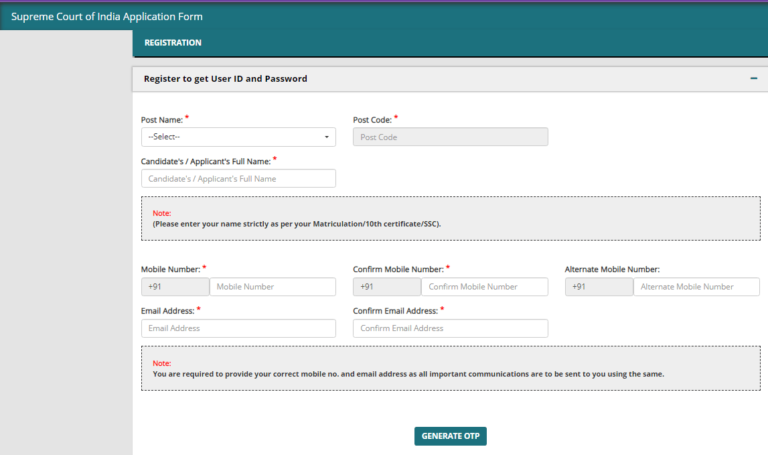Click the Email Address input box
This screenshot has height=455, width=768.
point(238,328)
